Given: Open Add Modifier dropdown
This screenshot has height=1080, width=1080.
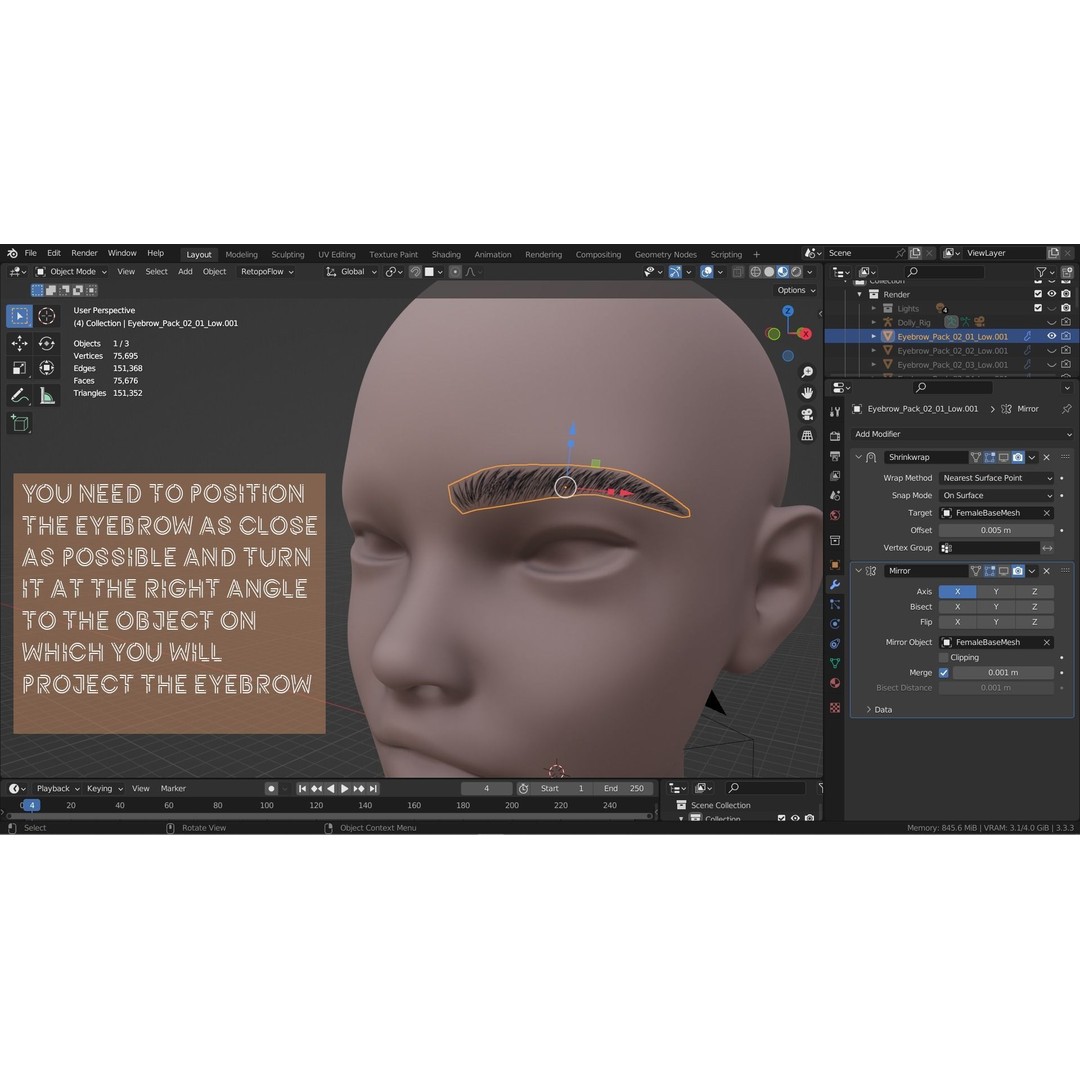Looking at the screenshot, I should (x=962, y=434).
